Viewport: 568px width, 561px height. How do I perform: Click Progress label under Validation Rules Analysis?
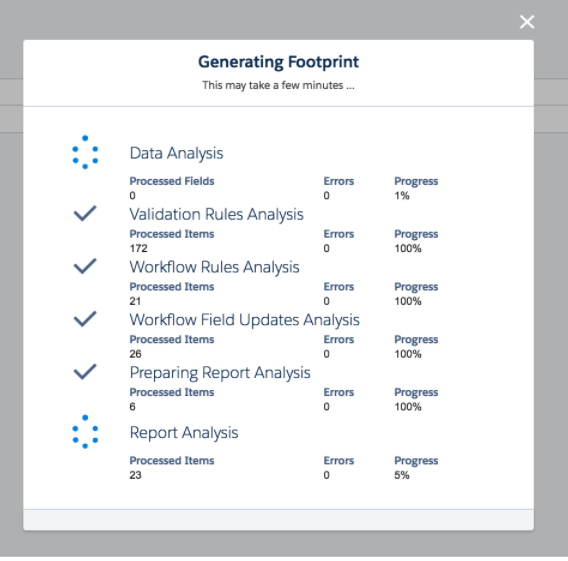[416, 234]
